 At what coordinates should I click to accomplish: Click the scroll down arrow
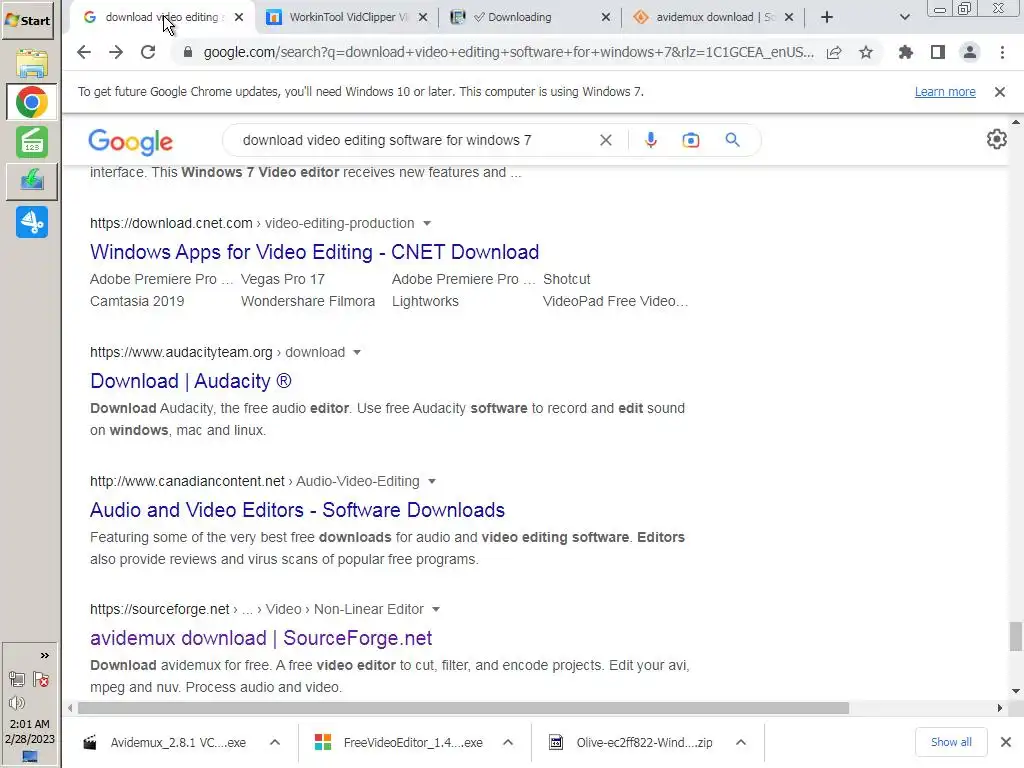(1016, 691)
